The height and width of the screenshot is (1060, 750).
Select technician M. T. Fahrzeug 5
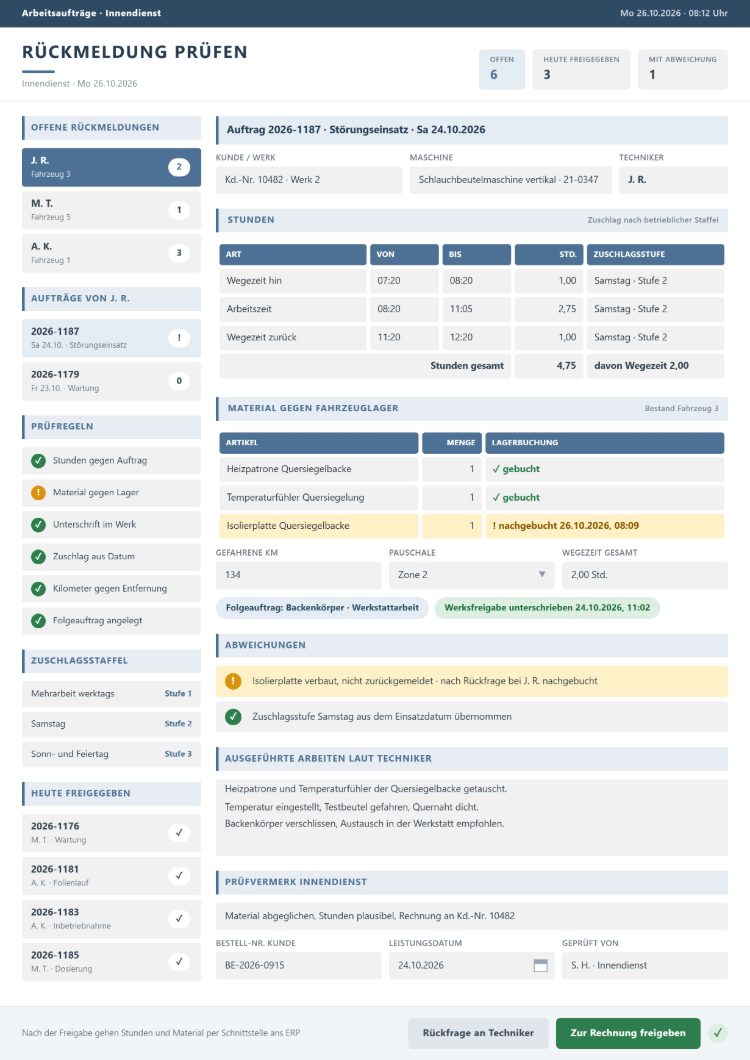tap(112, 210)
